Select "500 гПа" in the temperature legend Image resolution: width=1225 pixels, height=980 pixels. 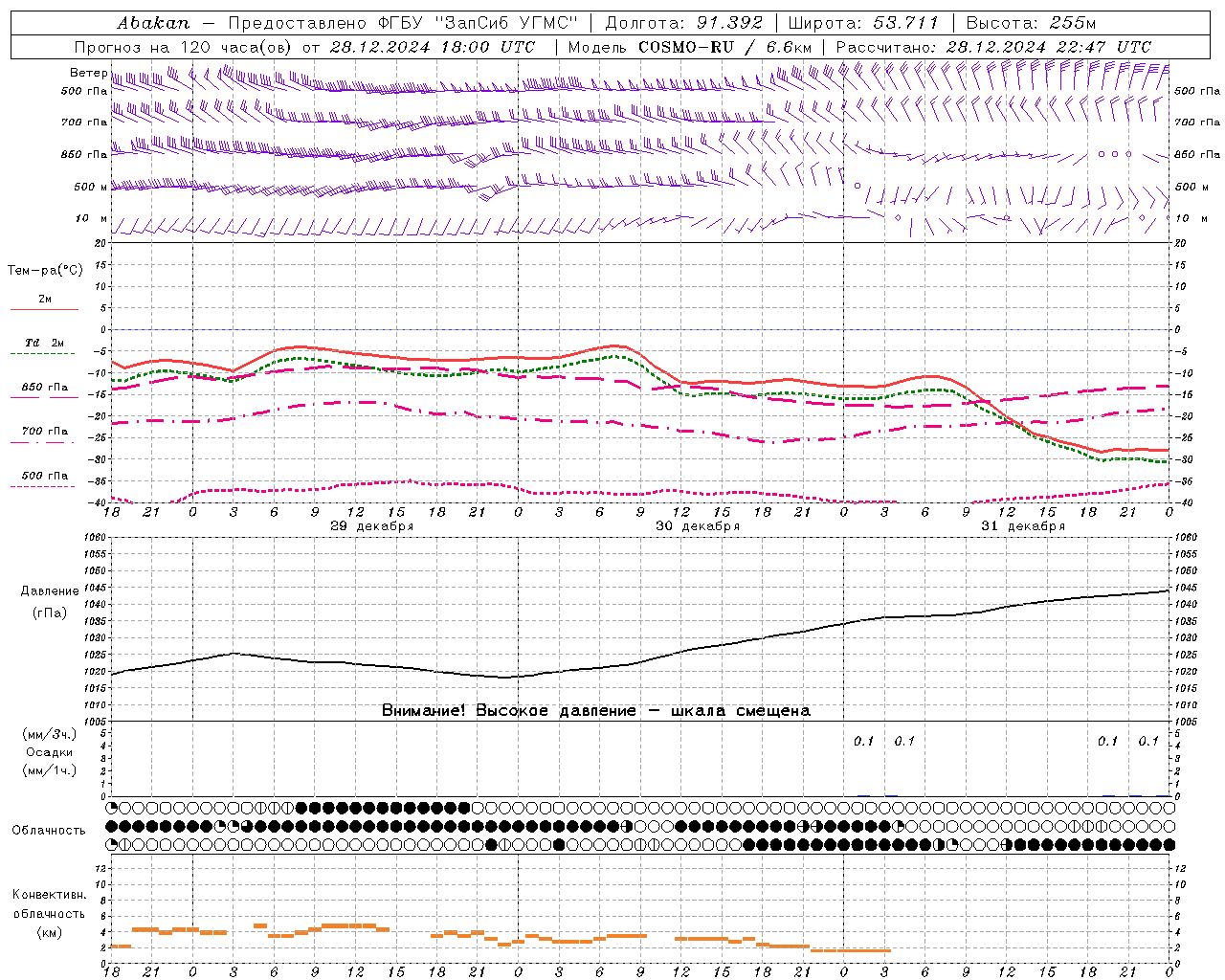[x=45, y=476]
